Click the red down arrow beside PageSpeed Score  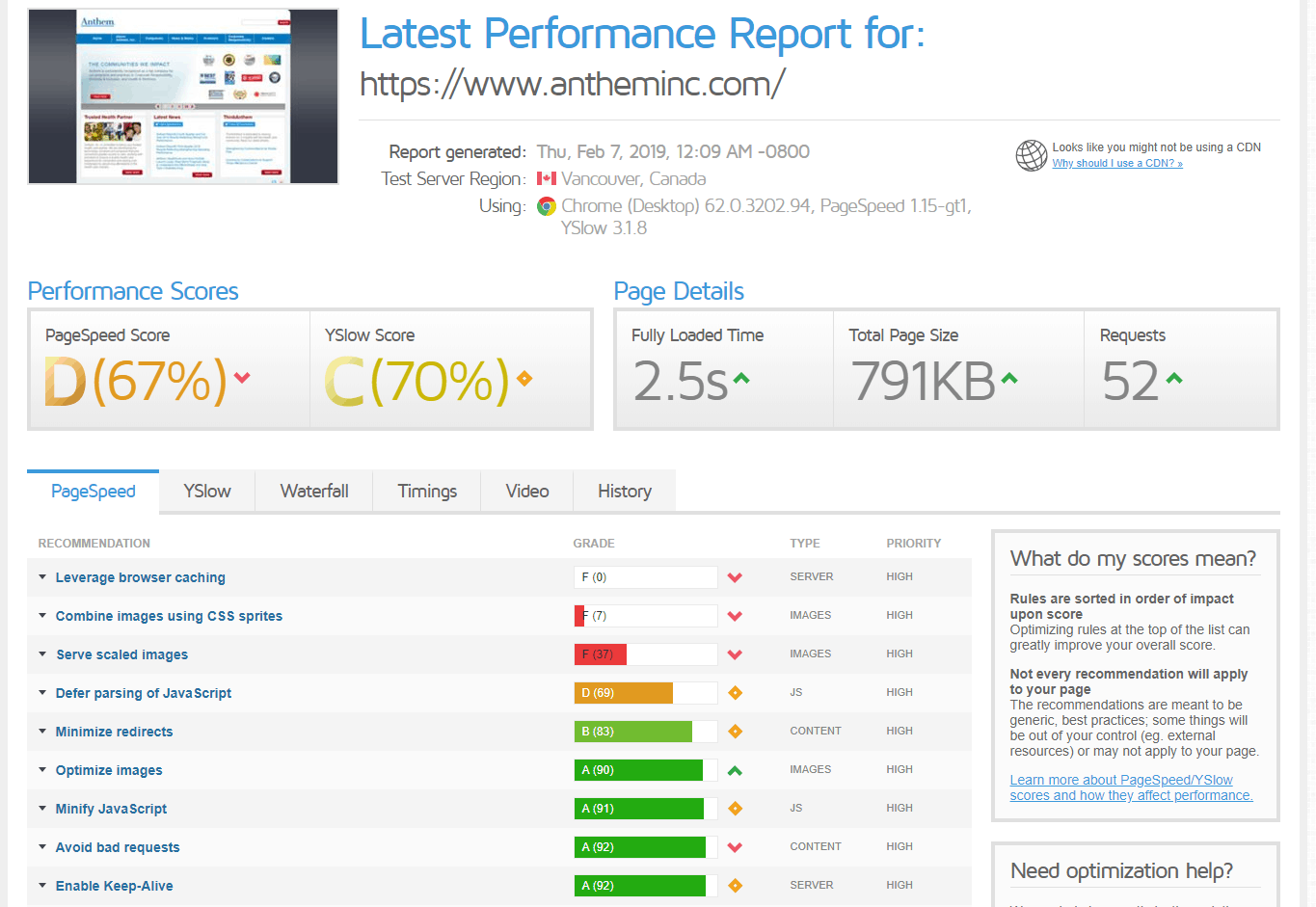(x=242, y=378)
